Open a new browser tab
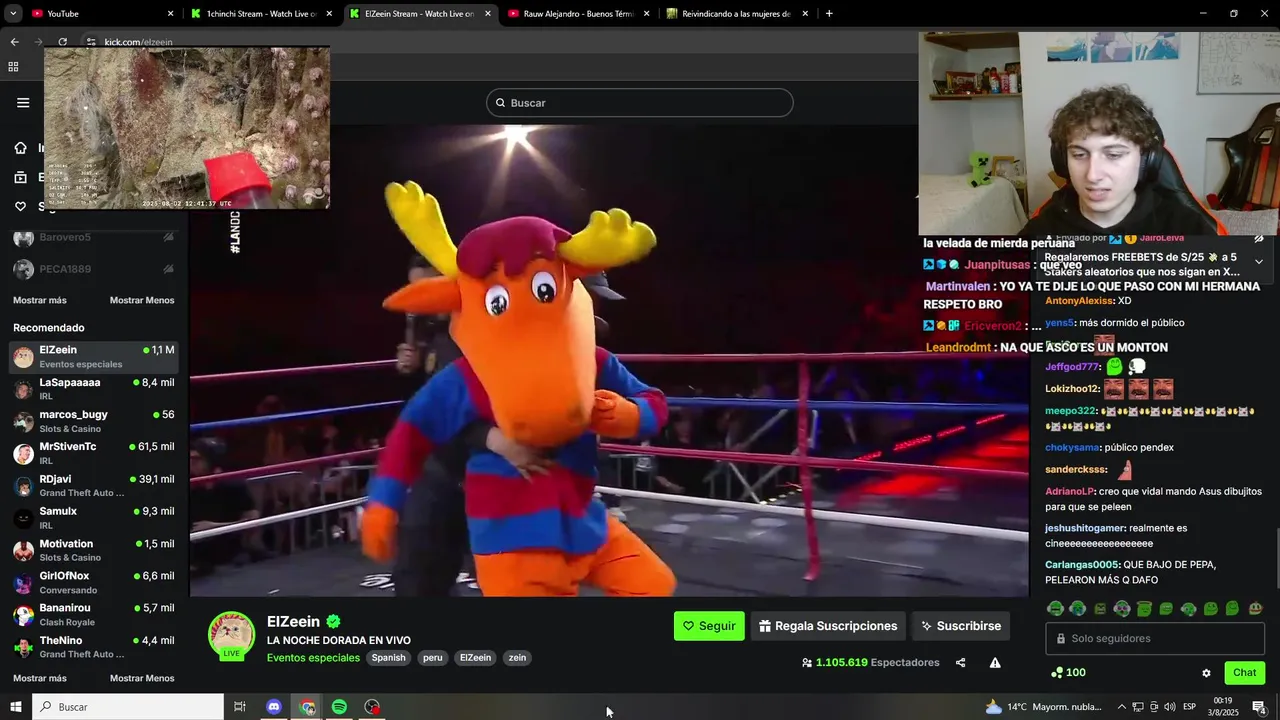Image resolution: width=1280 pixels, height=720 pixels. [829, 14]
